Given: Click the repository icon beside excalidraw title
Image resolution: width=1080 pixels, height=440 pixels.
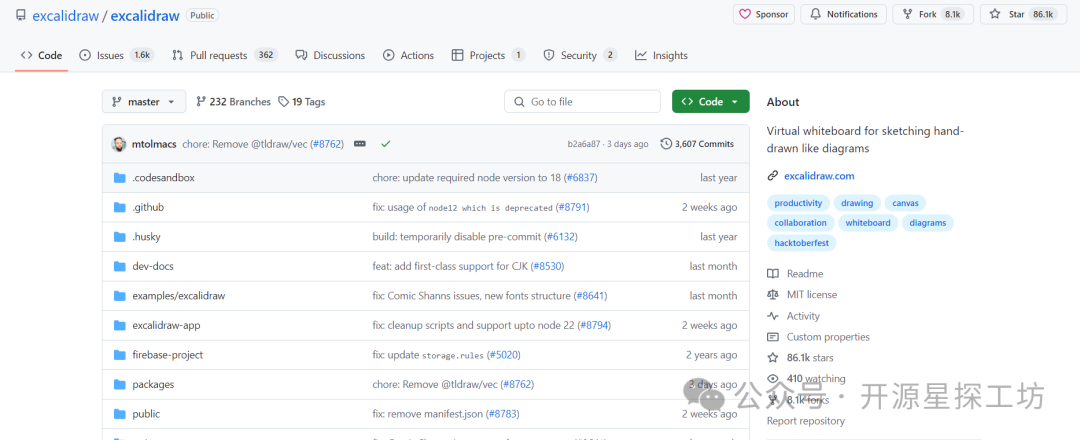Looking at the screenshot, I should (21, 15).
